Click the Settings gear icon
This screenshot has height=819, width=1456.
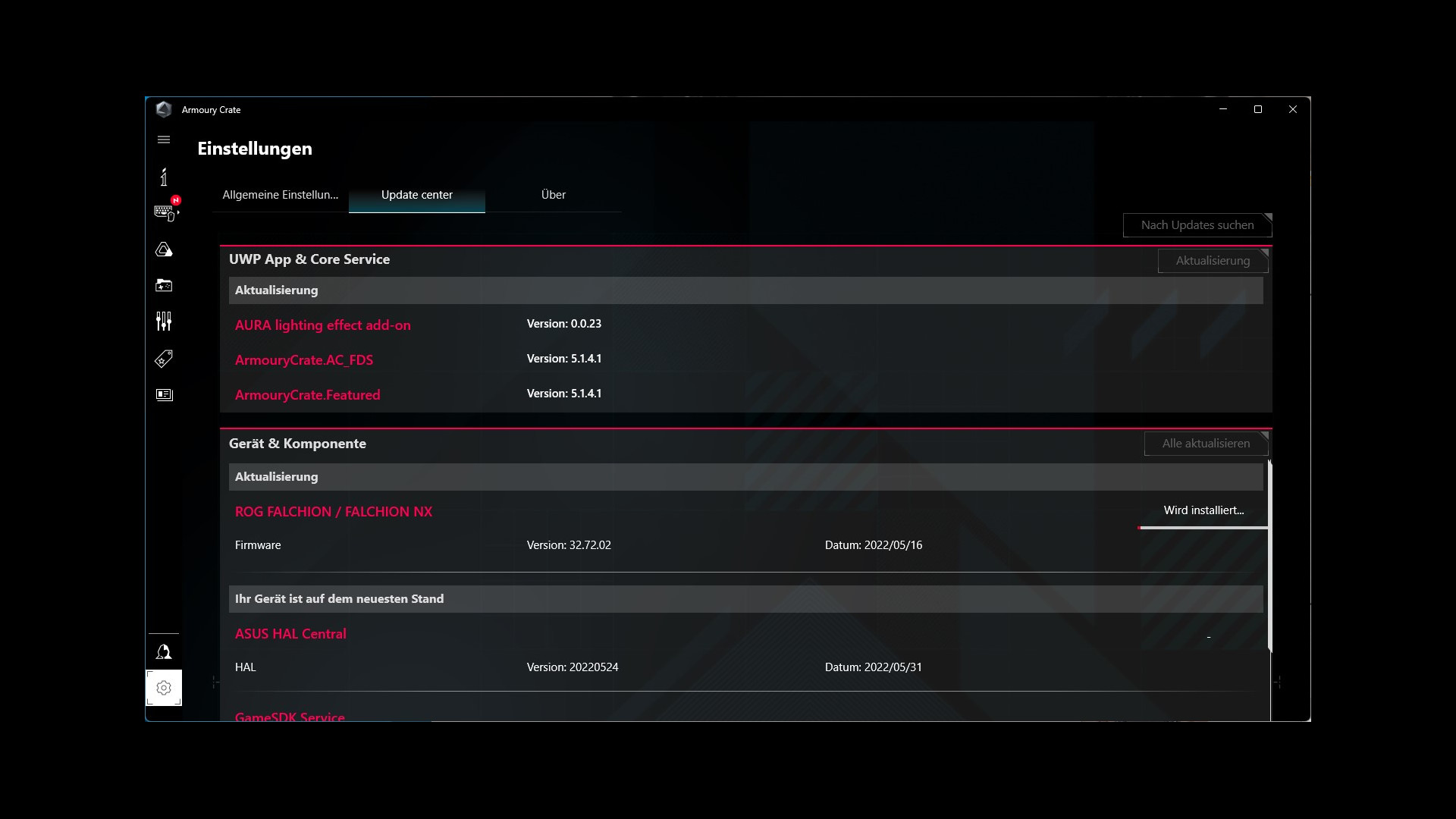tap(164, 688)
